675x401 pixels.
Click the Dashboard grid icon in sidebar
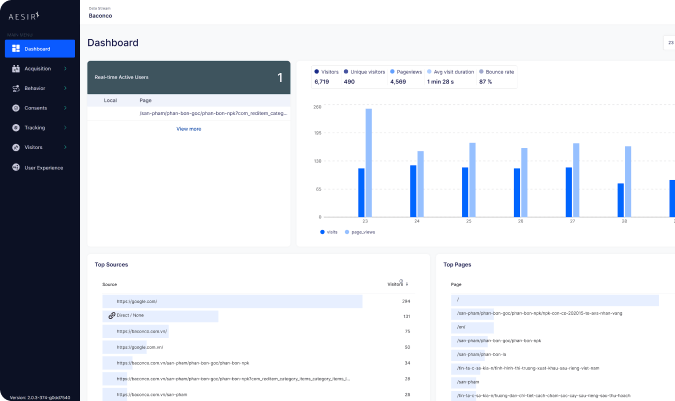pyautogui.click(x=16, y=49)
